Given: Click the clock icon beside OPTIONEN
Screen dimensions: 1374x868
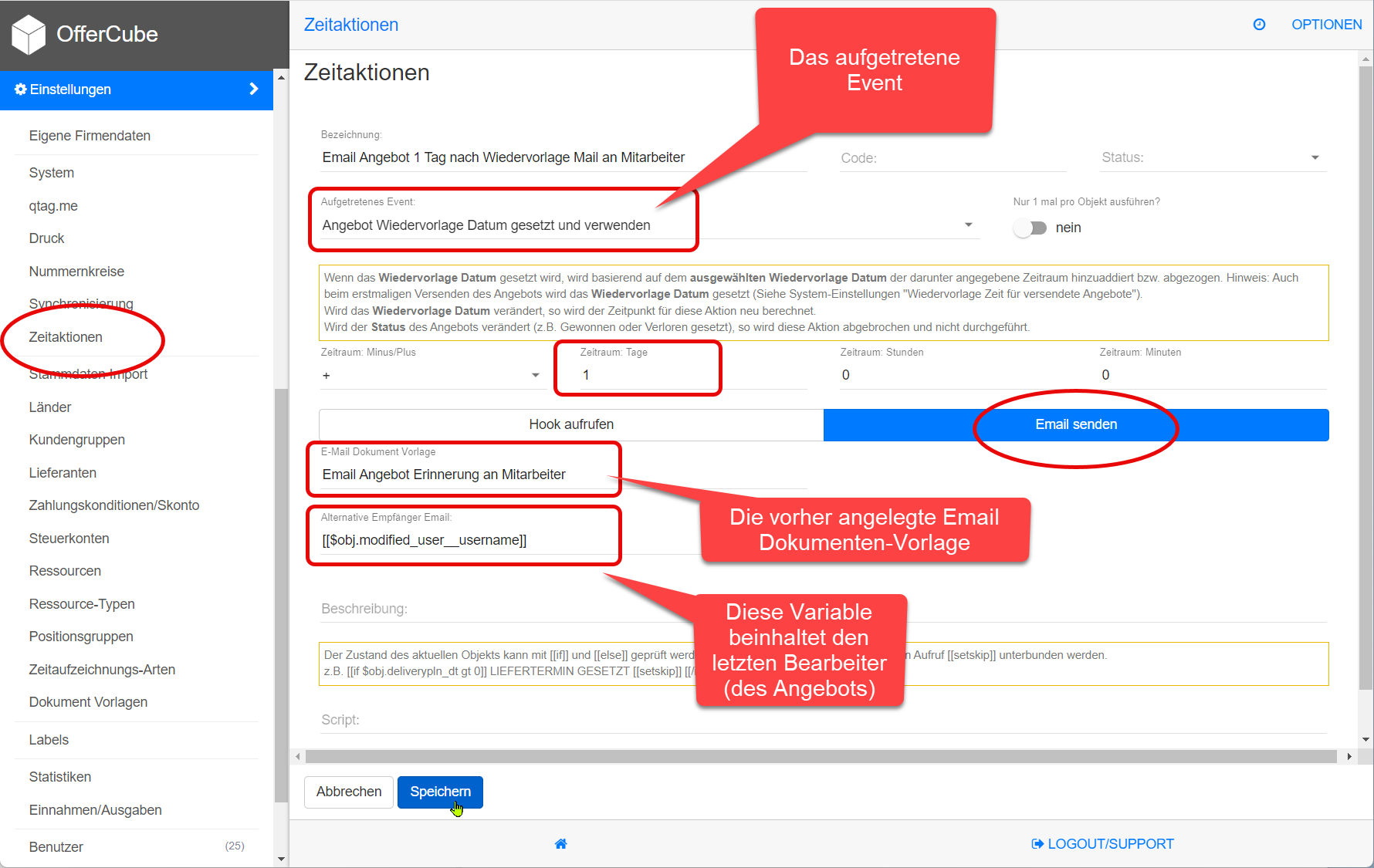Looking at the screenshot, I should 1259,25.
